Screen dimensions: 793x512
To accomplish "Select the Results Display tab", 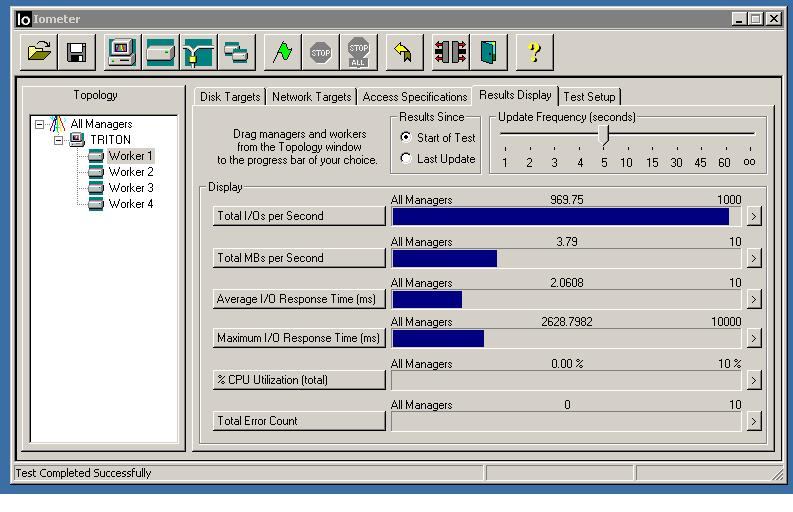I will 515,95.
